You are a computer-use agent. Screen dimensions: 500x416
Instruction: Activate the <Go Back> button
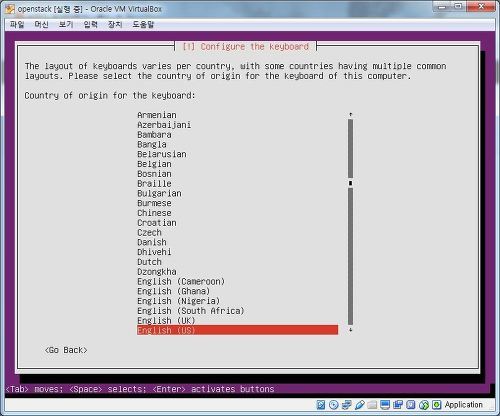[x=66, y=350]
